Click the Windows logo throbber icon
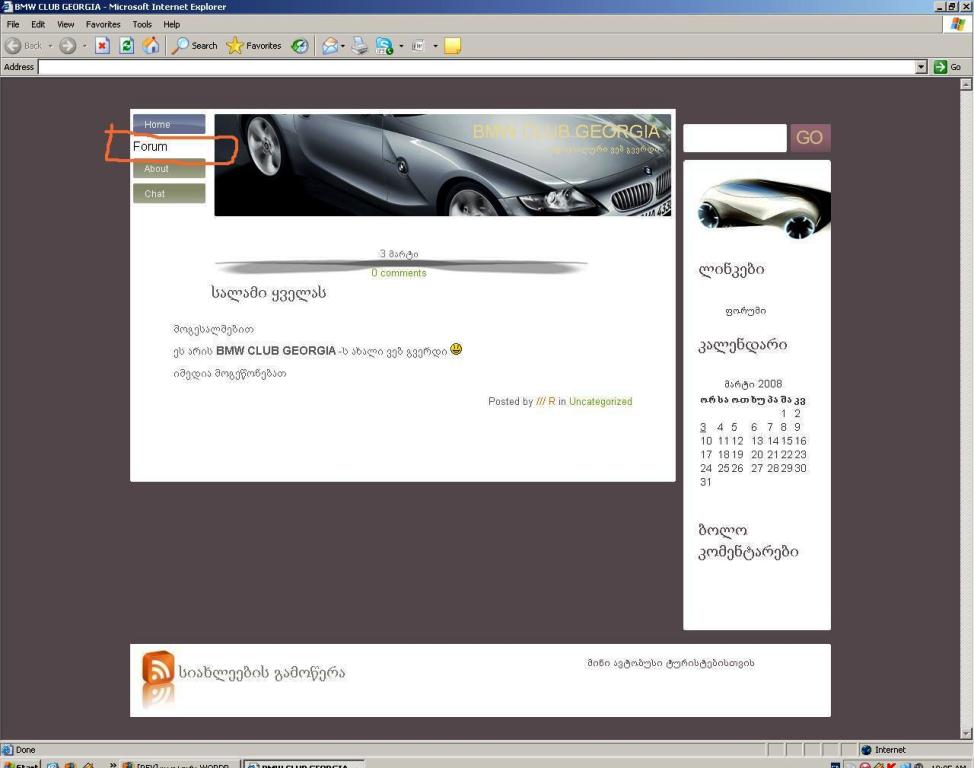974x768 pixels. tap(958, 24)
